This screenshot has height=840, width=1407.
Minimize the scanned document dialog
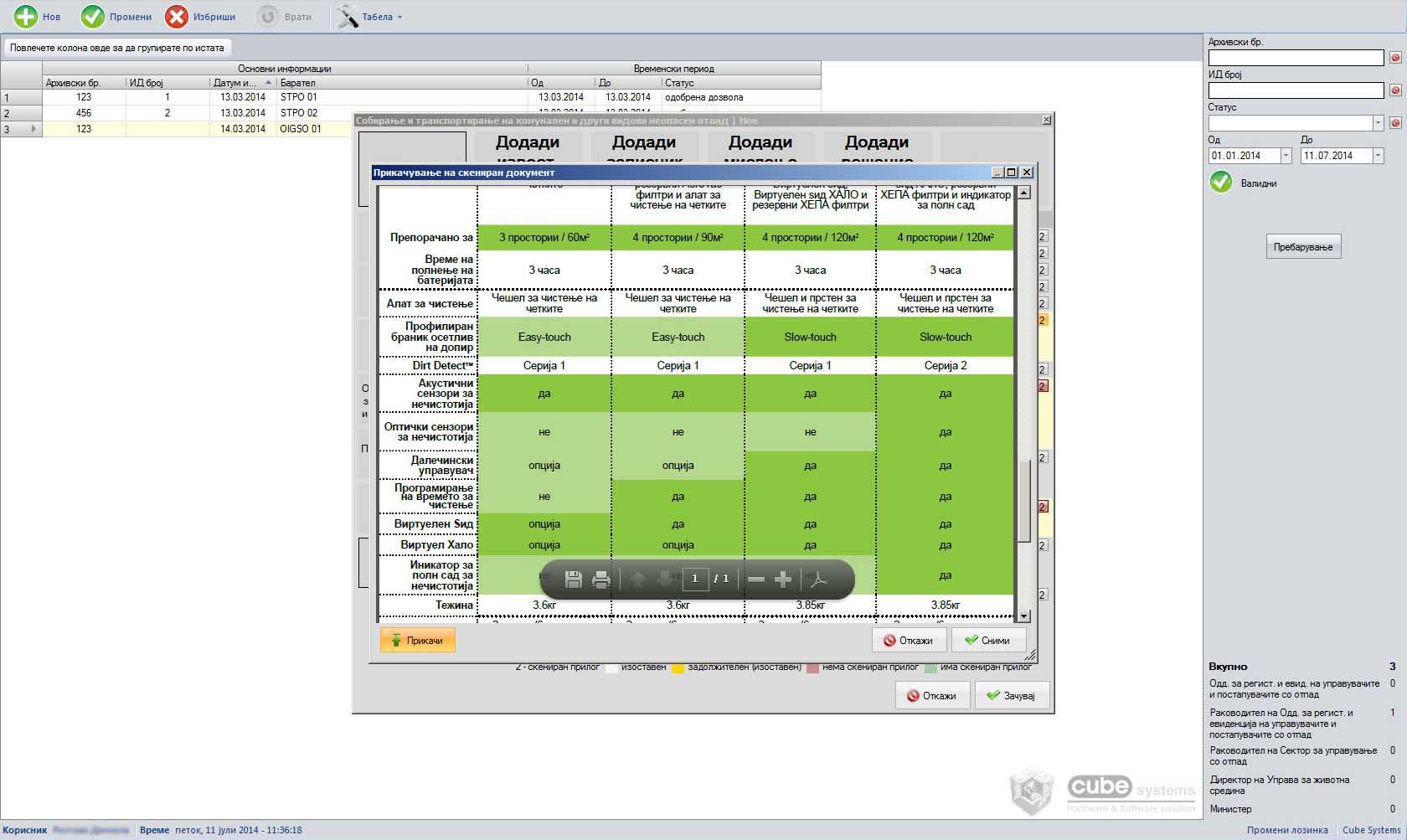tap(997, 173)
